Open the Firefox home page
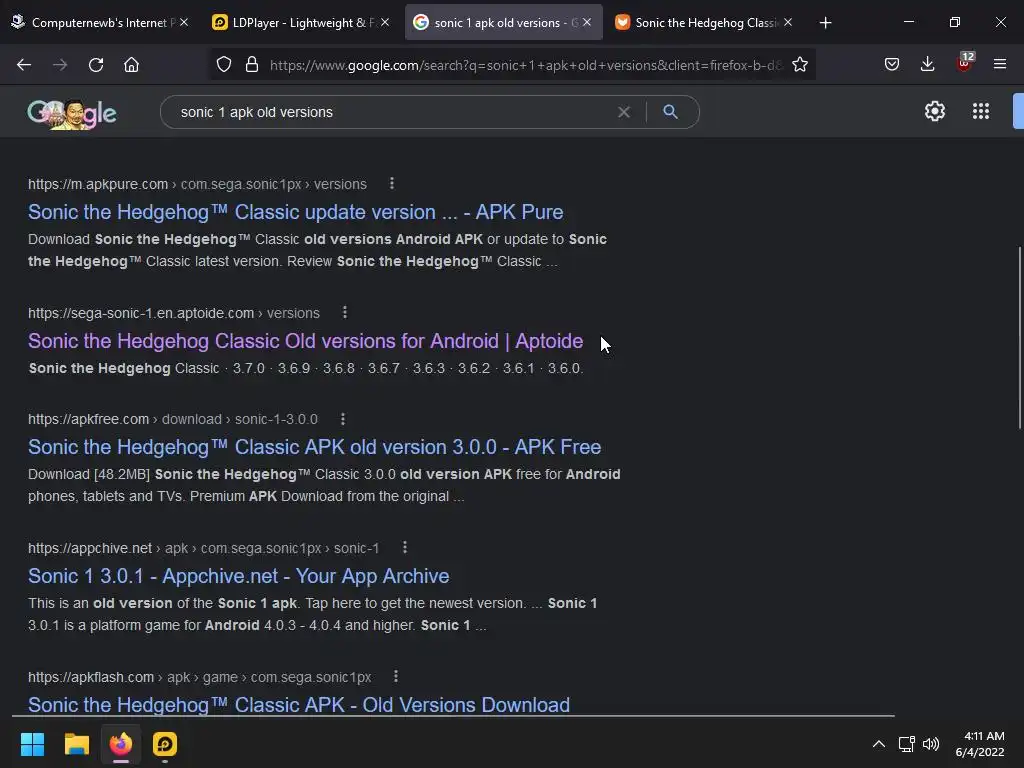Screen dimensions: 1024x768 (x=131, y=65)
